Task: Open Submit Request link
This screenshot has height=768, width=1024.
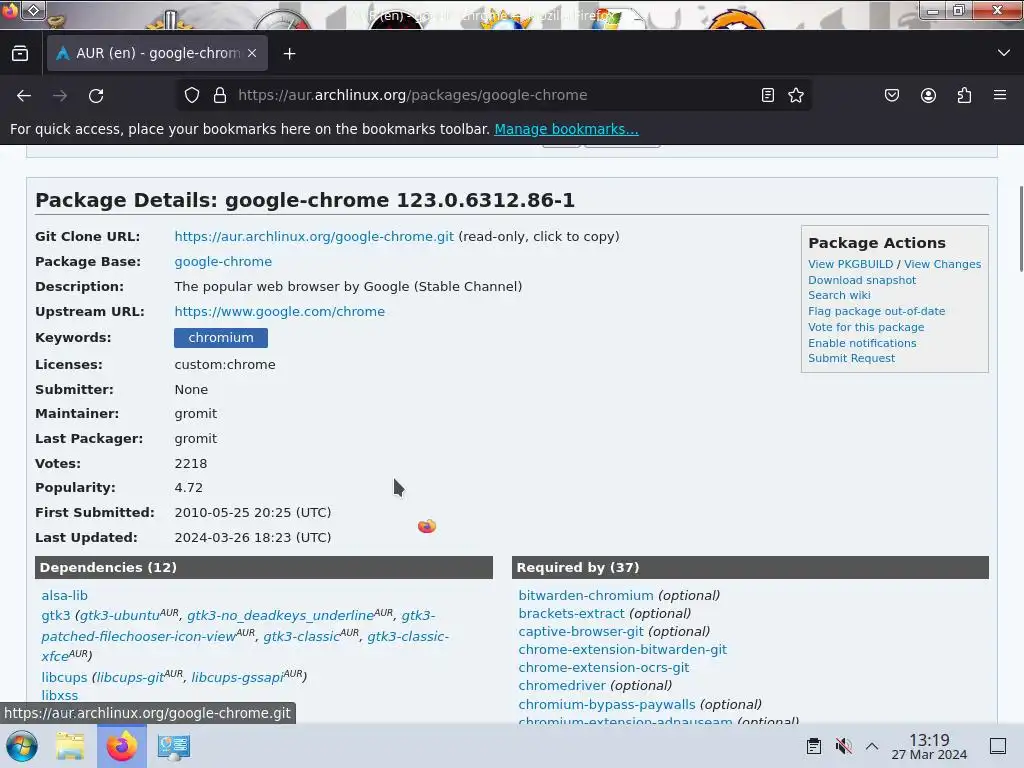Action: point(852,358)
